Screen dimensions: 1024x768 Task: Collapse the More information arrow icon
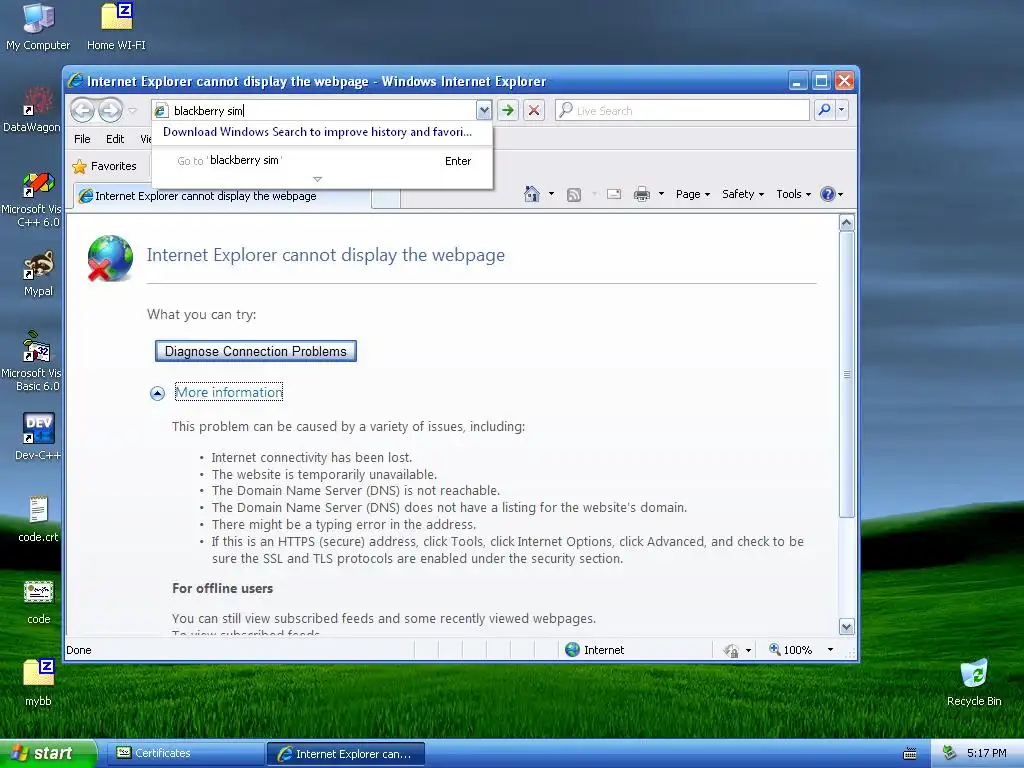(x=157, y=393)
